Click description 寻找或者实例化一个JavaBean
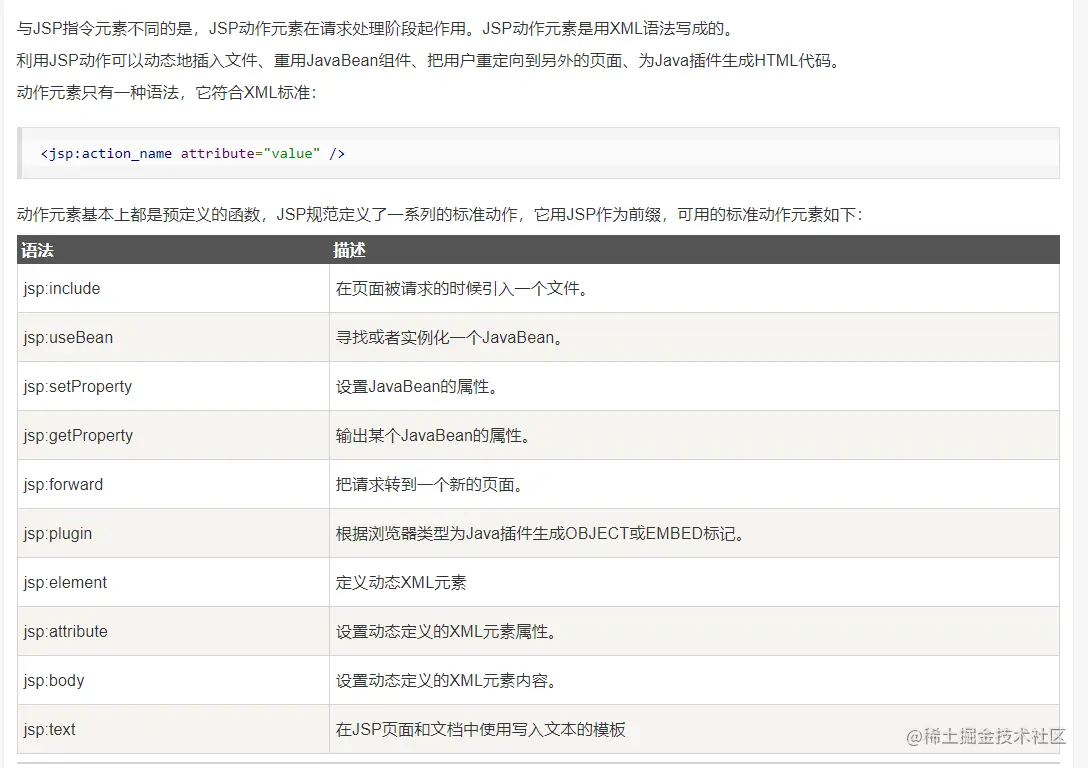 450,338
